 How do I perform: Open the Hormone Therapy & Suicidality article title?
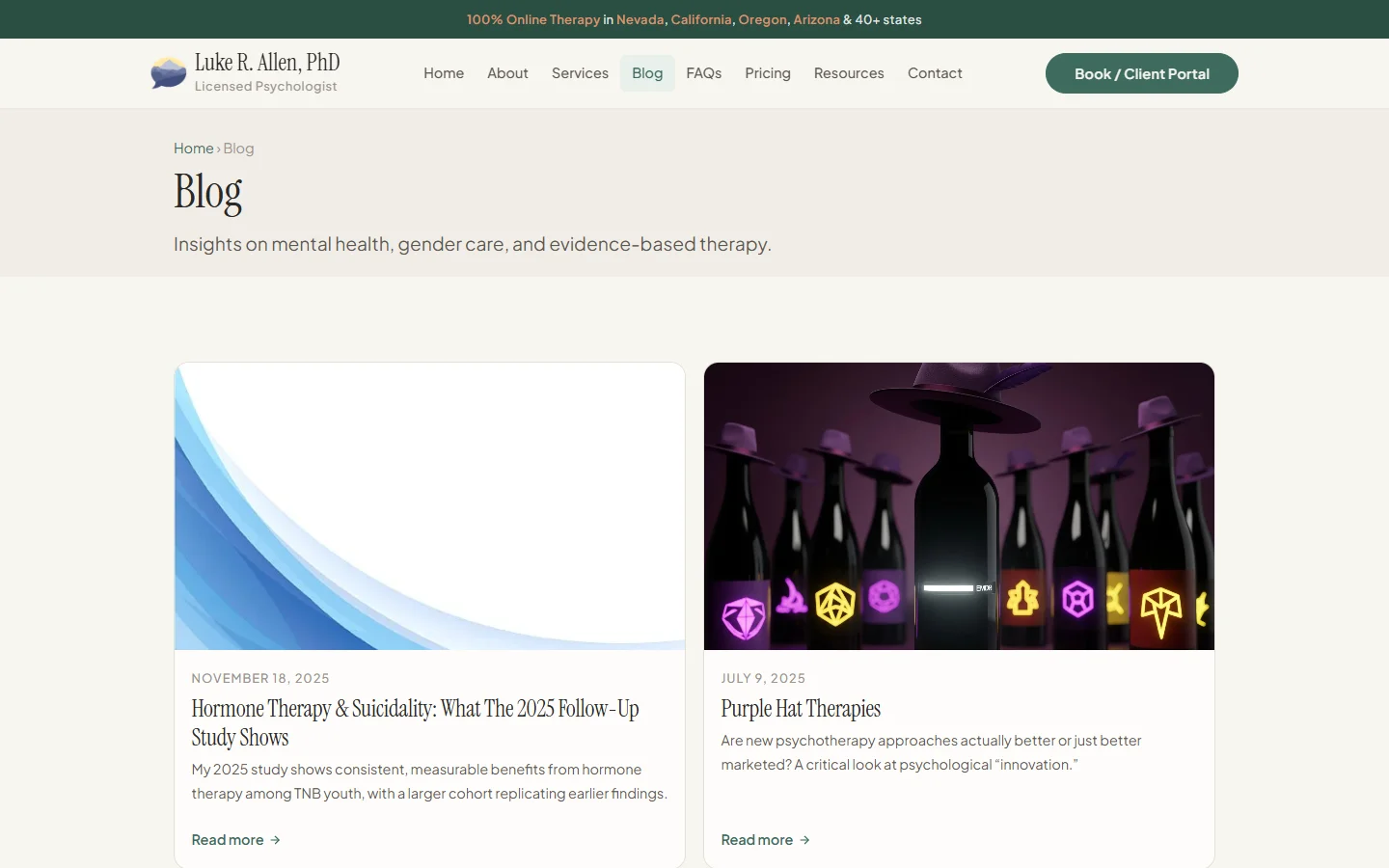pyautogui.click(x=415, y=722)
